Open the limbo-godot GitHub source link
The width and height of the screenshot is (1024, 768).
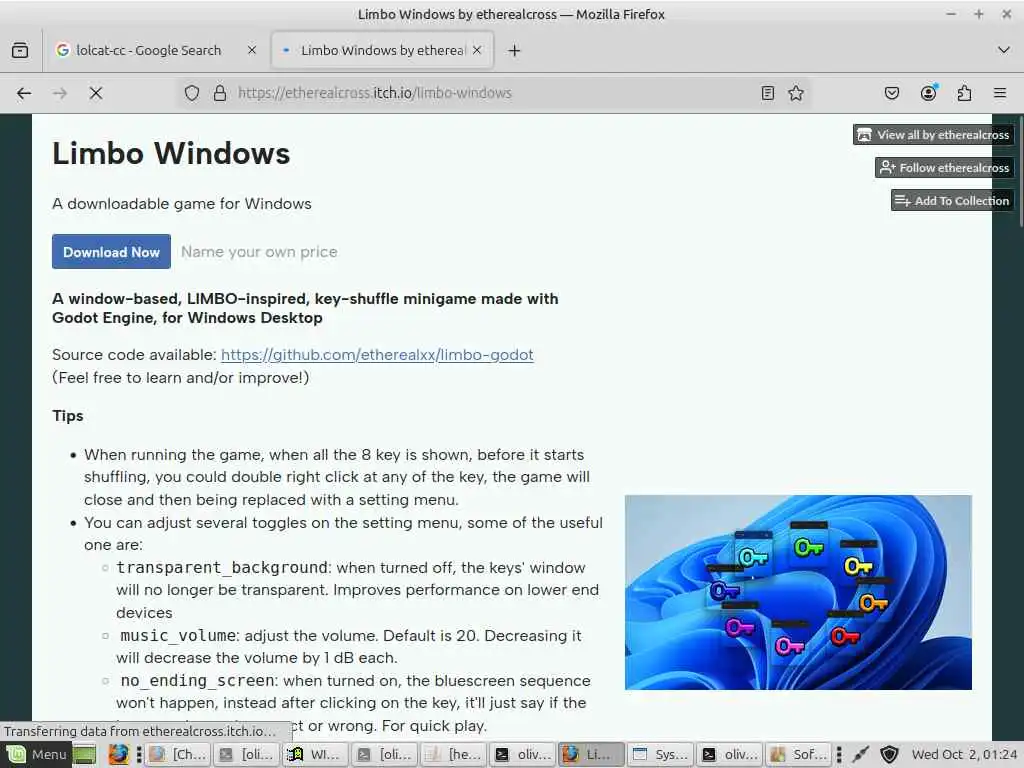coord(377,355)
